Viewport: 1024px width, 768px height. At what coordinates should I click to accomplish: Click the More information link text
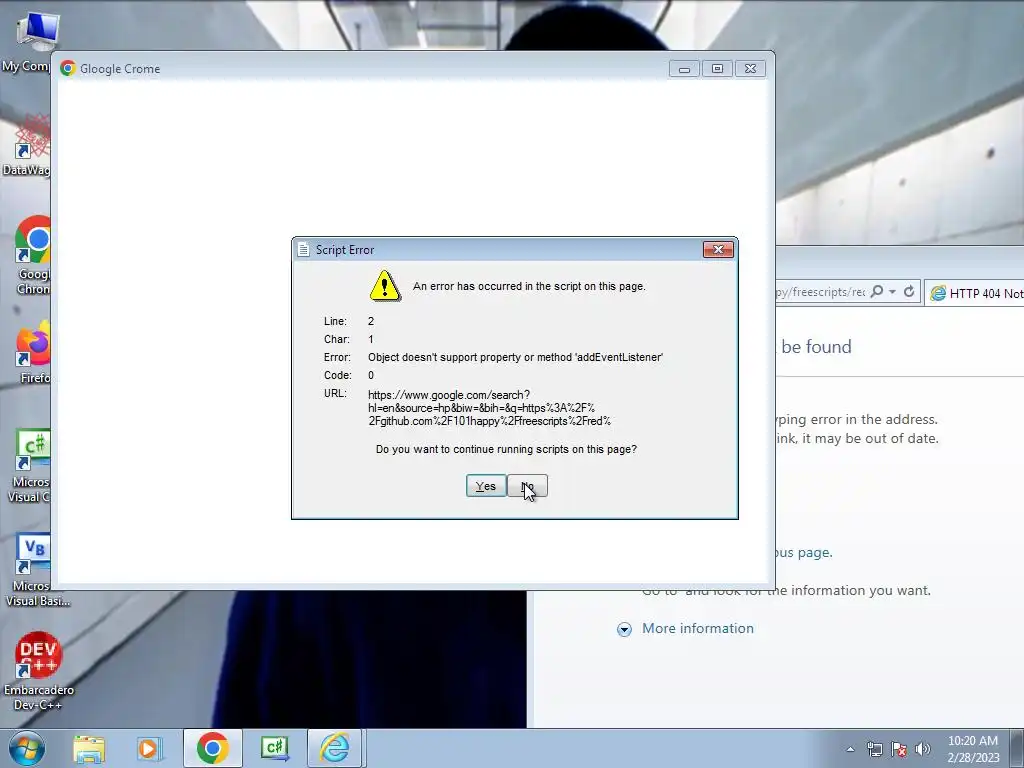(697, 628)
